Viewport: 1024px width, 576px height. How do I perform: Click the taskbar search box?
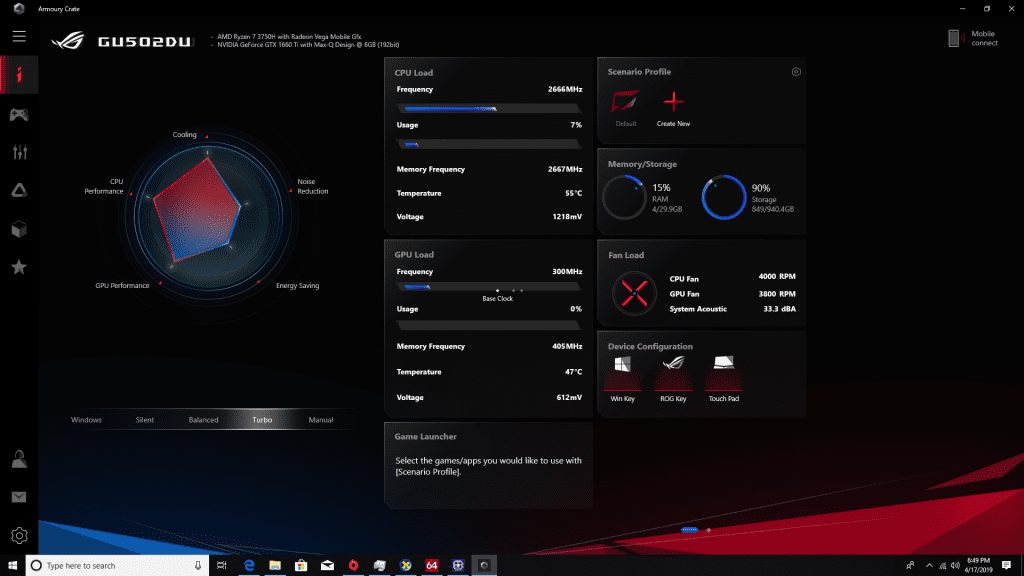click(118, 566)
